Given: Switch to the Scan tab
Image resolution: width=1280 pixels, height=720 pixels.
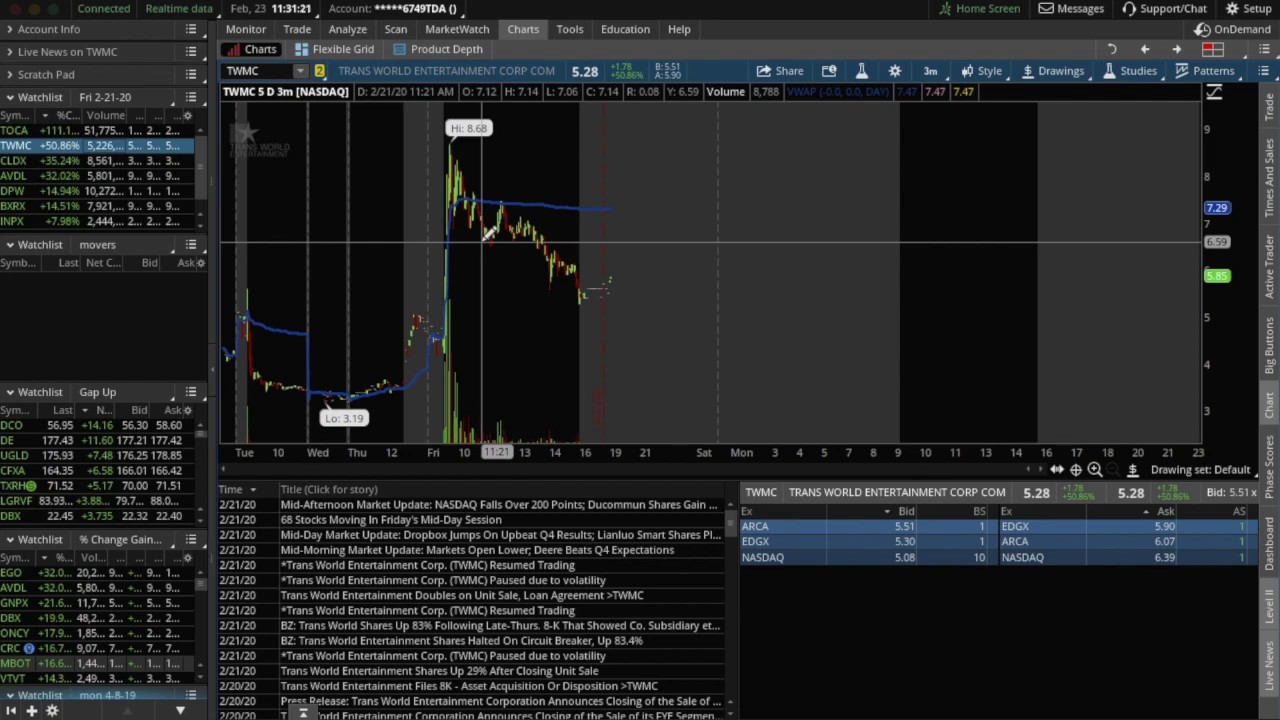Looking at the screenshot, I should (x=396, y=29).
